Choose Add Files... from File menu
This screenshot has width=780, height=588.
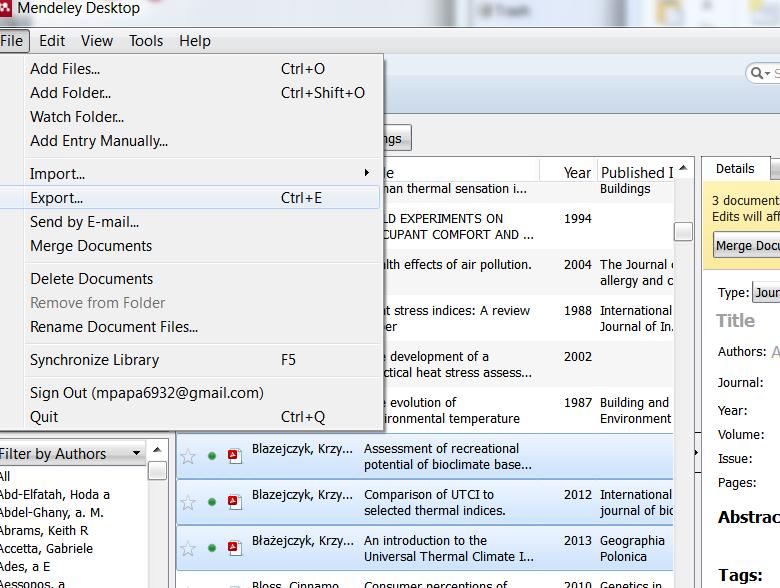(191, 69)
